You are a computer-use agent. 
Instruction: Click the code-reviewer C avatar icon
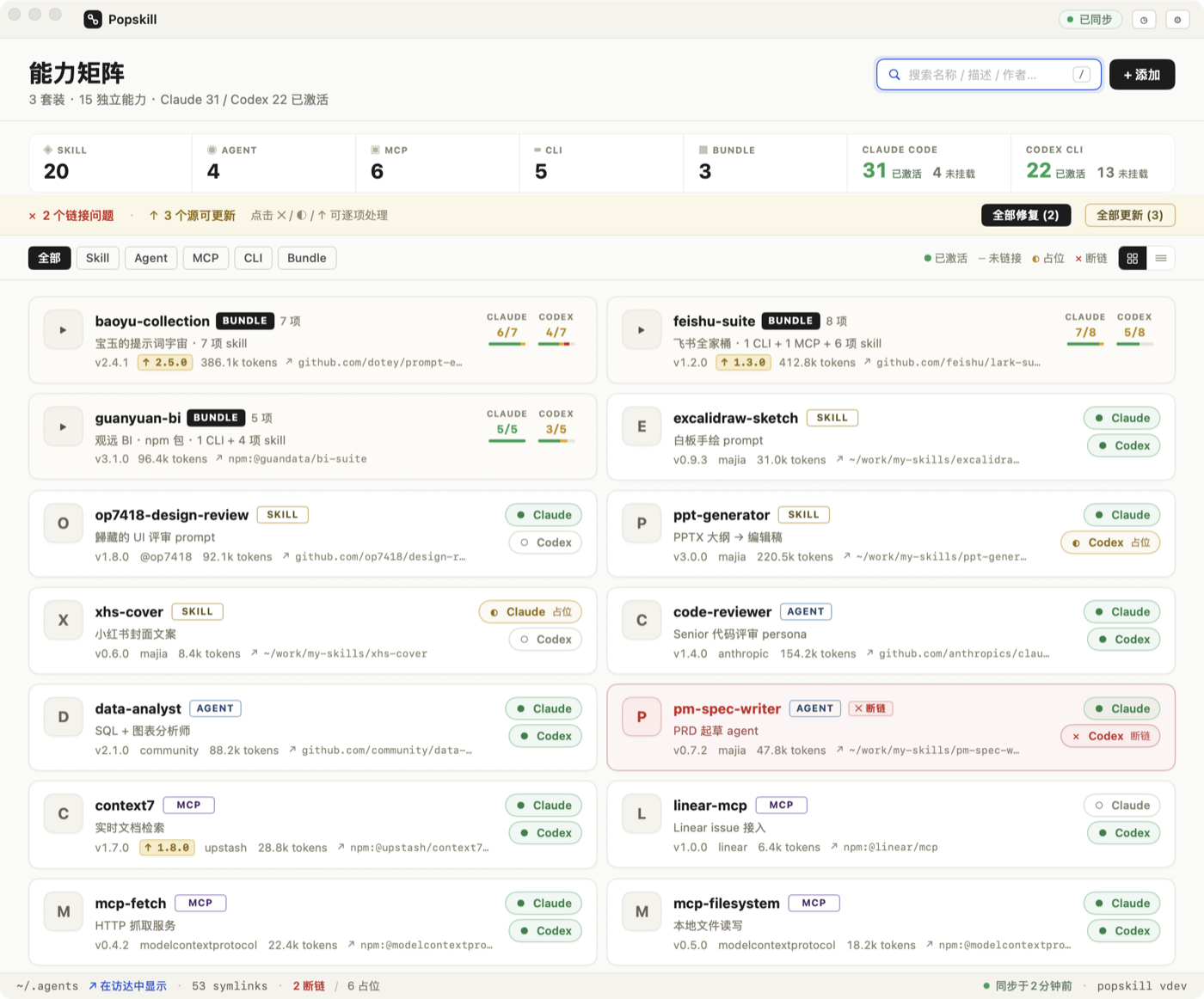(x=642, y=620)
